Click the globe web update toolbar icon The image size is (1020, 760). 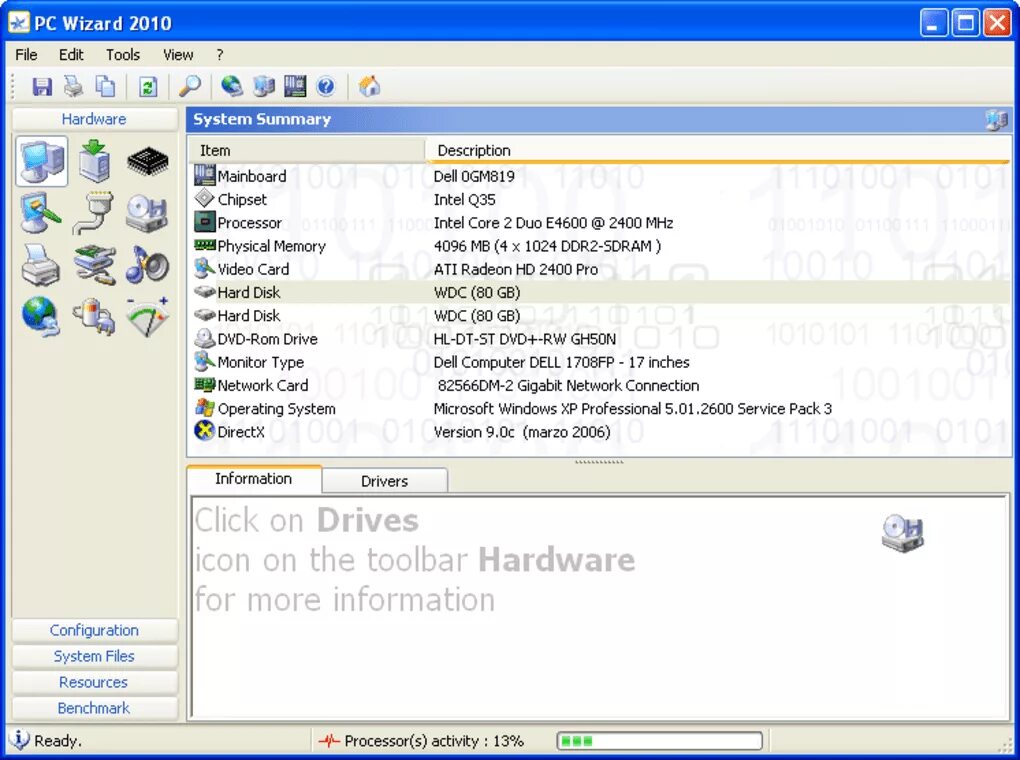tap(232, 86)
